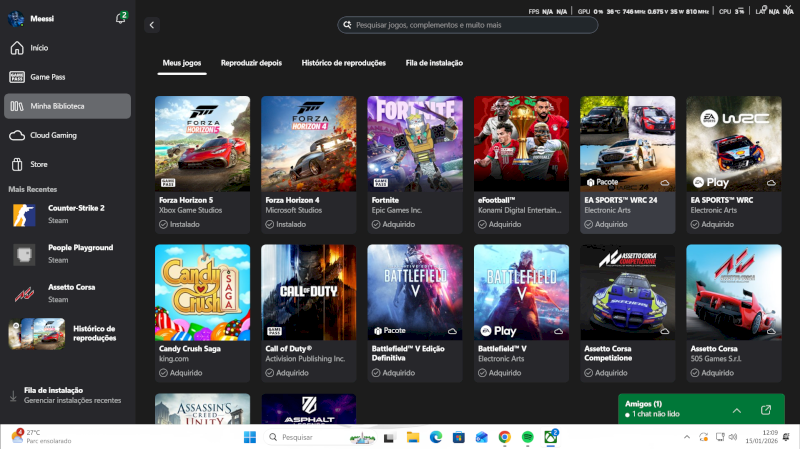800x449 pixels.
Task: Open the Windows Start button
Action: pos(250,437)
